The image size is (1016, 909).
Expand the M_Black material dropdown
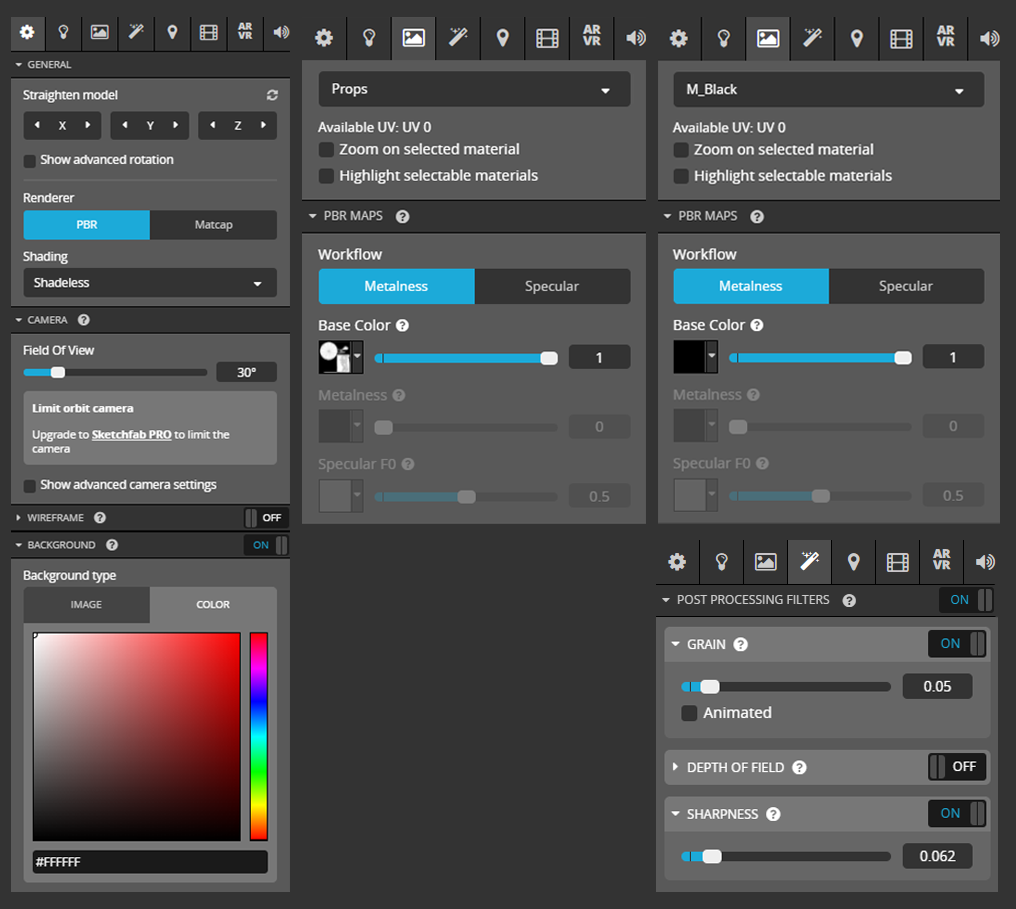click(x=828, y=89)
